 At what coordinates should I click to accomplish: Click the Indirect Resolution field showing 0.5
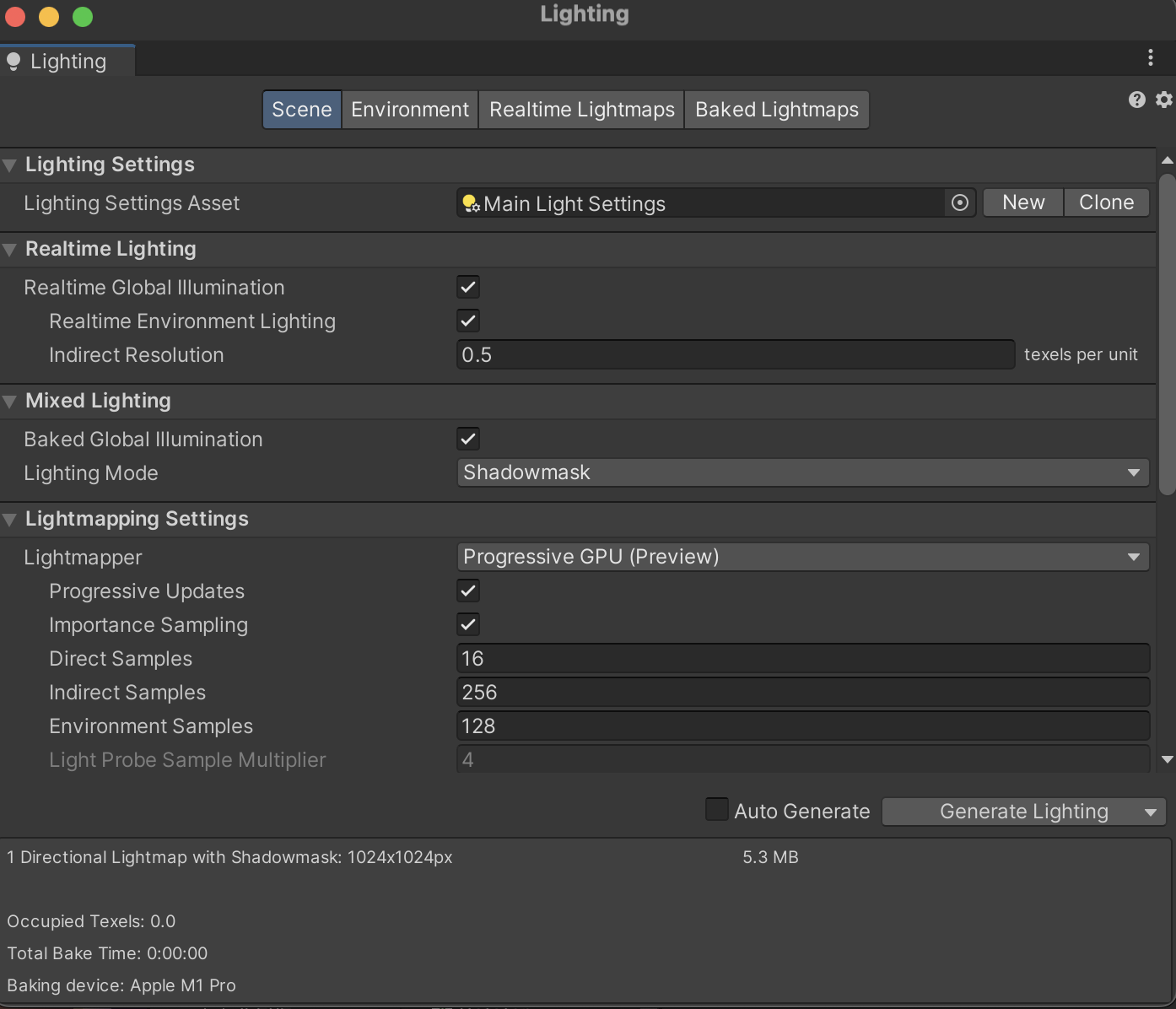[735, 354]
